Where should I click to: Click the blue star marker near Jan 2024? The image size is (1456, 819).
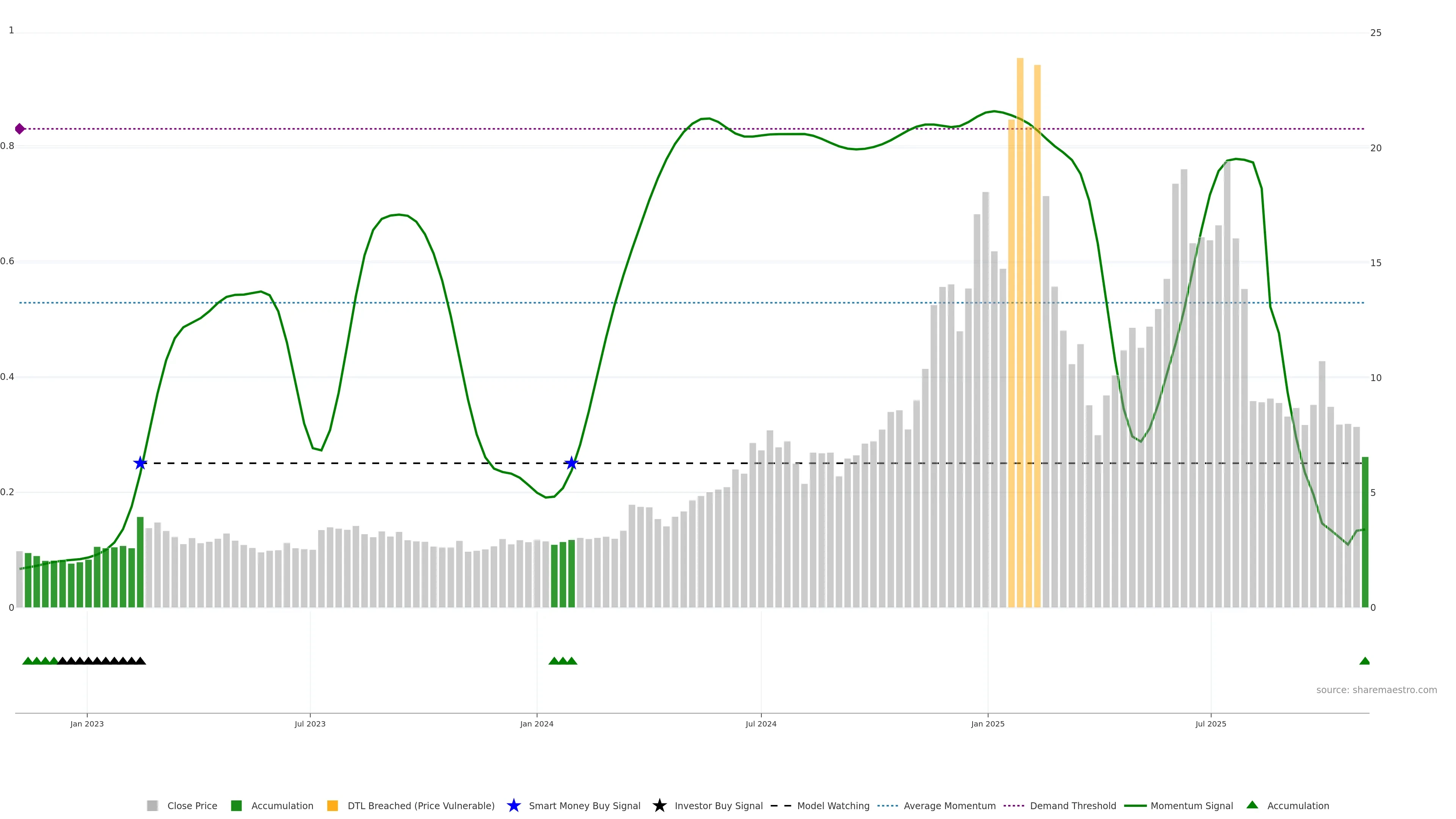571,463
